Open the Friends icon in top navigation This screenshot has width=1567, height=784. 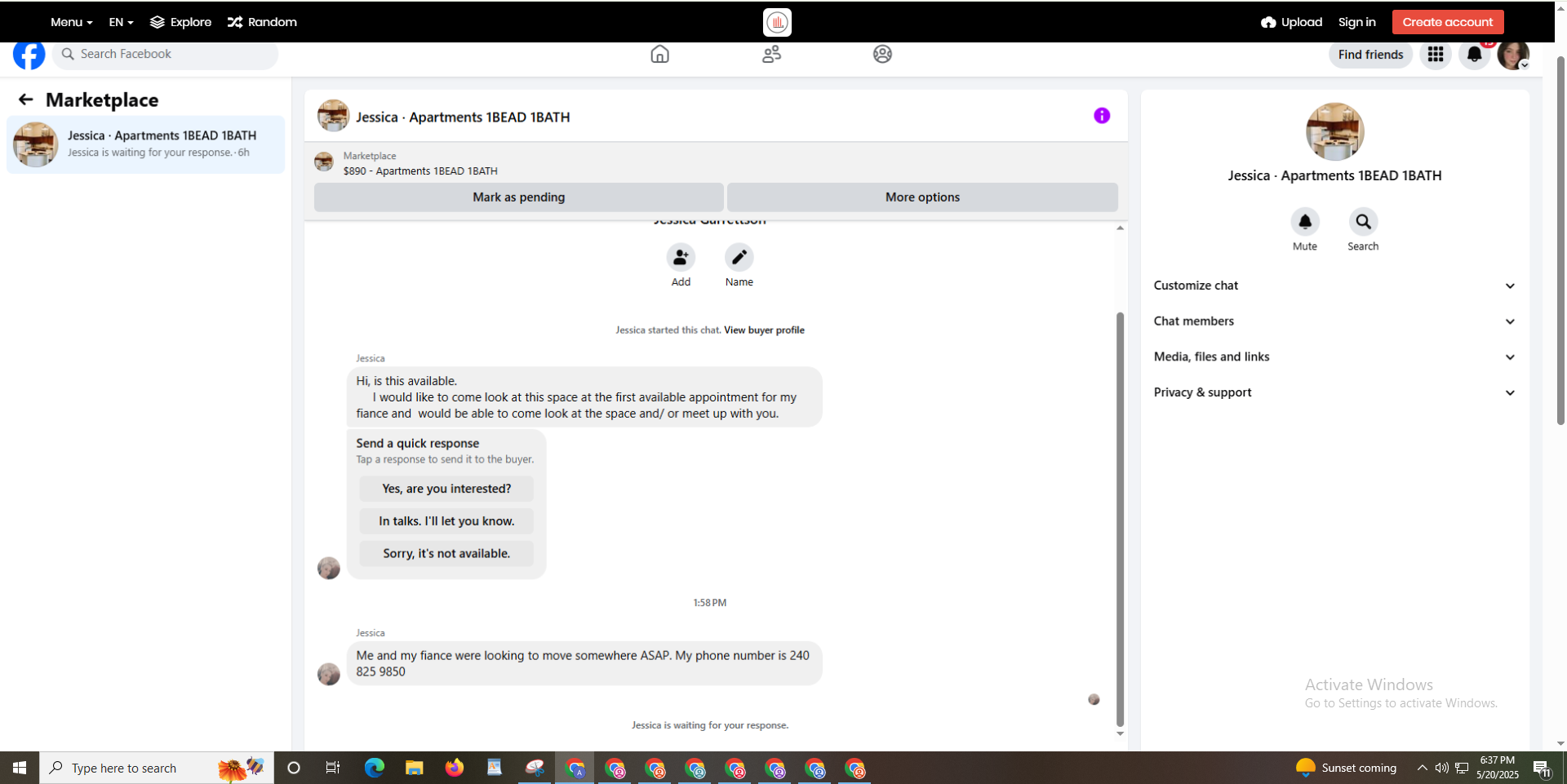tap(771, 54)
